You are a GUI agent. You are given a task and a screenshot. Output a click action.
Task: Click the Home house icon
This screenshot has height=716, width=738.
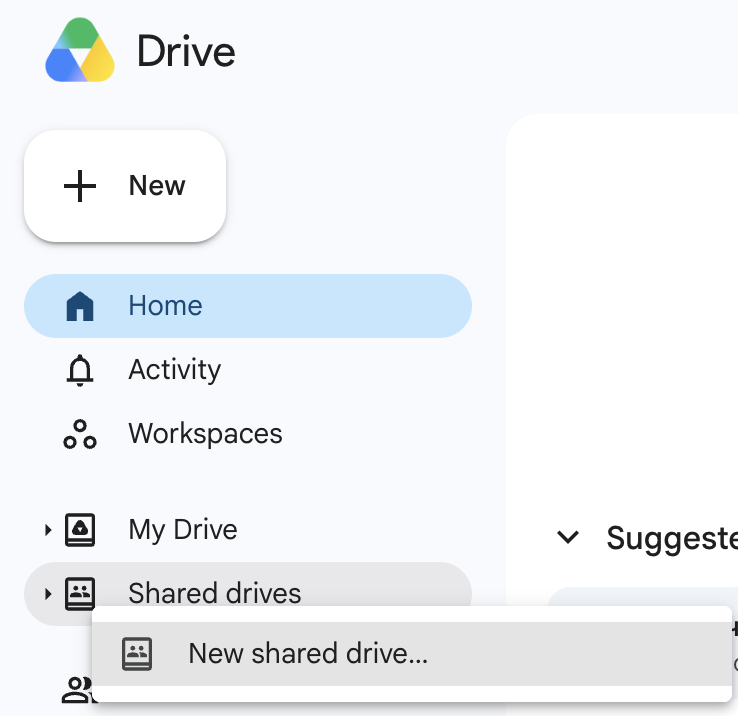click(x=80, y=306)
